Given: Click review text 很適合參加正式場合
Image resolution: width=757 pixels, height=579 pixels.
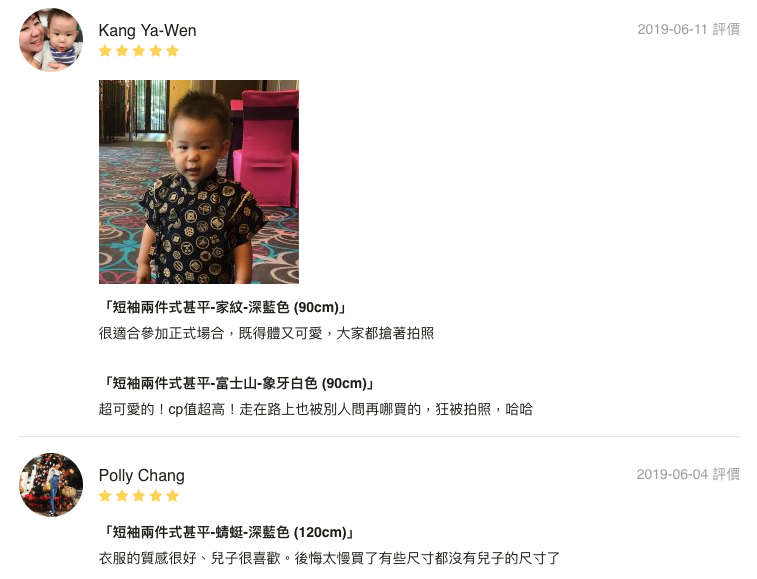Looking at the screenshot, I should coord(162,333).
